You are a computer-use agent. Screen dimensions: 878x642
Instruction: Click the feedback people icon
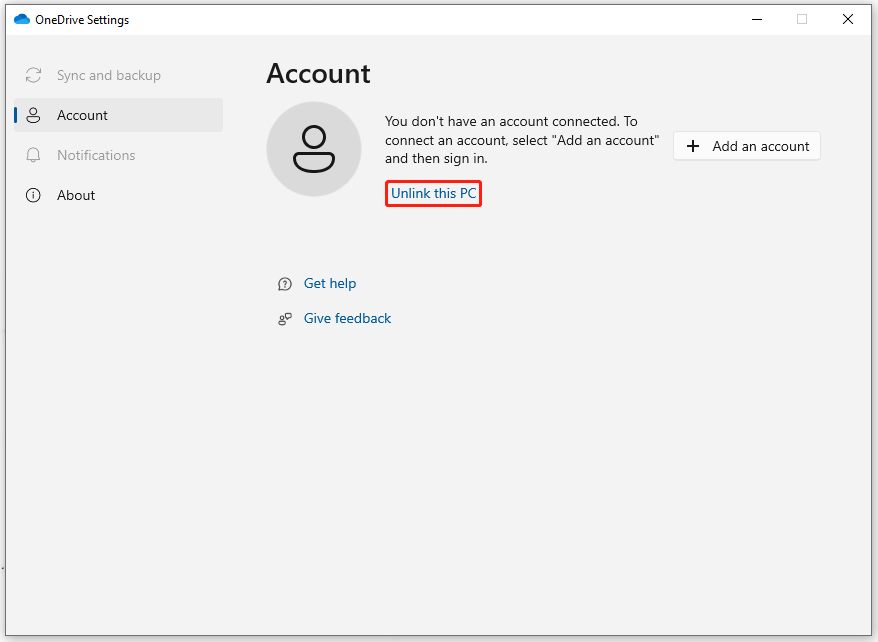pos(285,319)
